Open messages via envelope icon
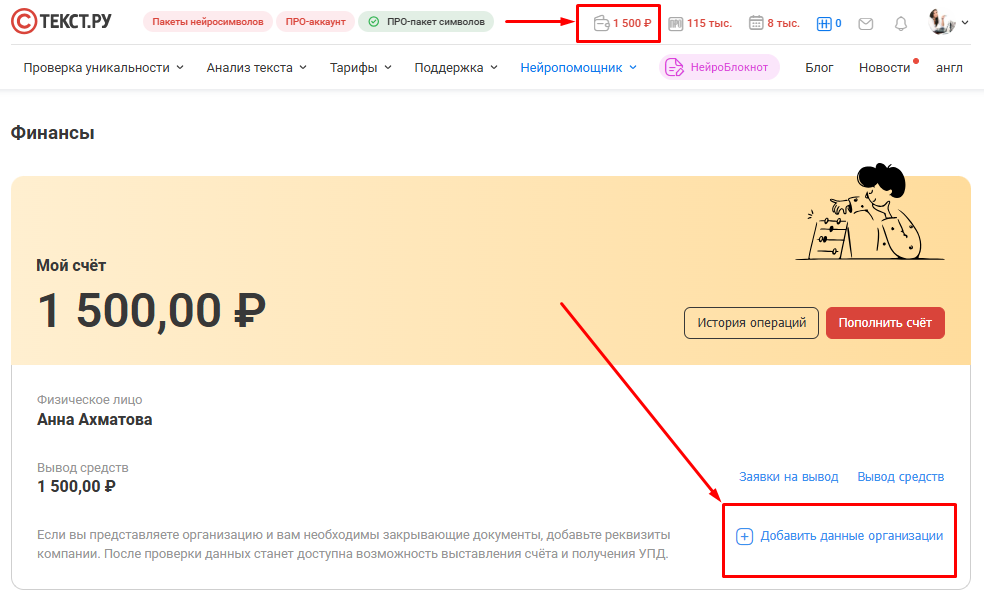The image size is (984, 601). click(x=866, y=23)
